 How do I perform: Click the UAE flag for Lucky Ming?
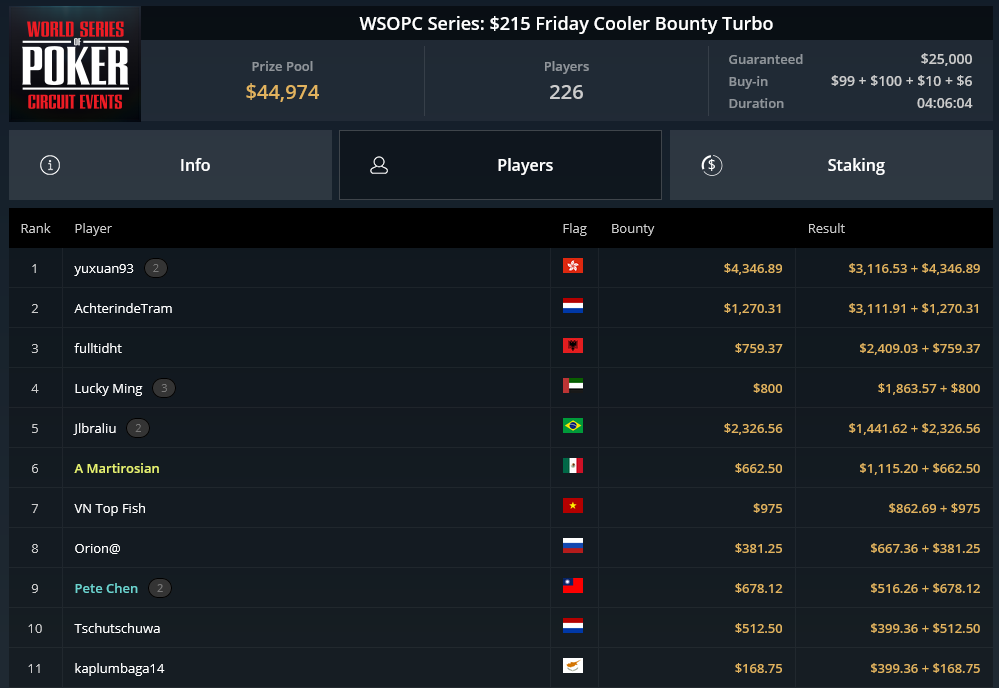tap(573, 385)
